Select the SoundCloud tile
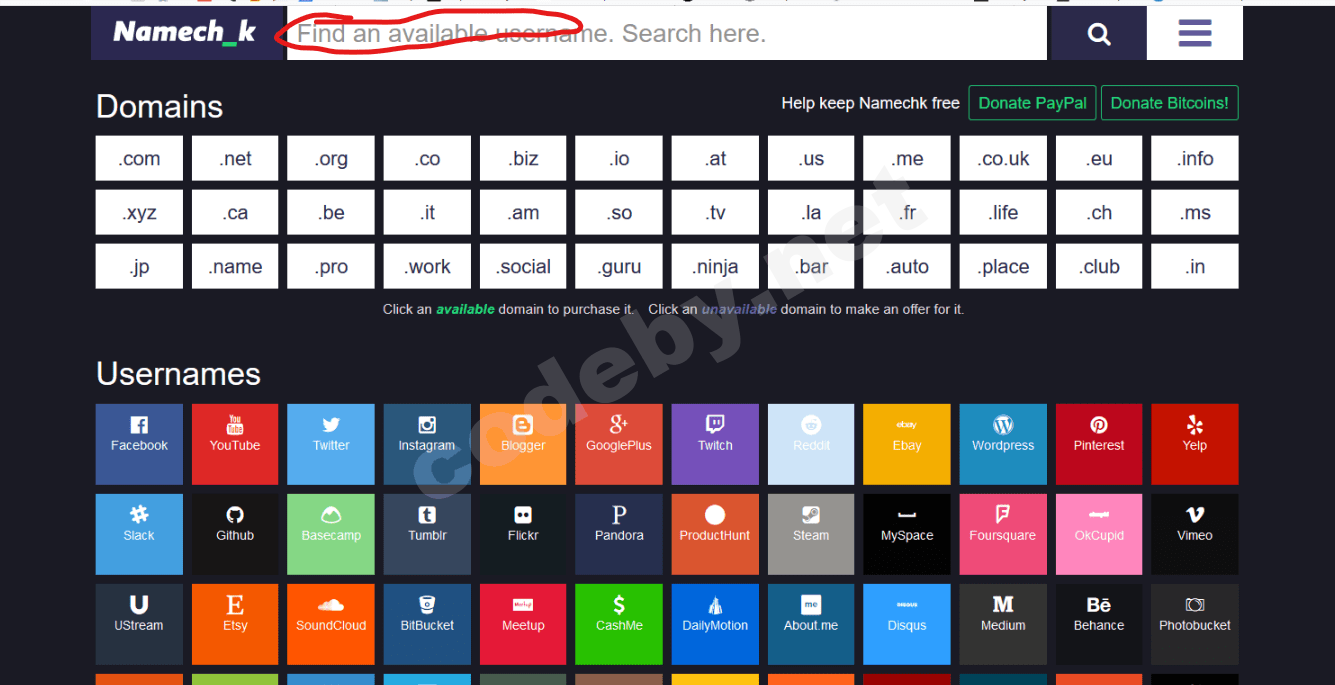The height and width of the screenshot is (685, 1335). [x=331, y=624]
